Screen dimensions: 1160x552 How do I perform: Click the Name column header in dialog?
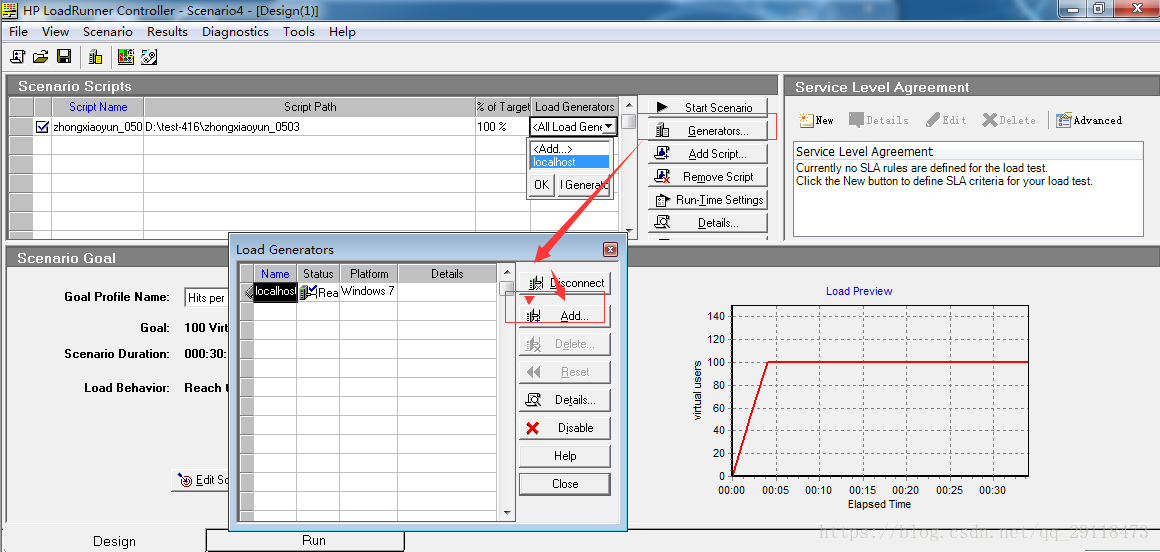pos(275,274)
